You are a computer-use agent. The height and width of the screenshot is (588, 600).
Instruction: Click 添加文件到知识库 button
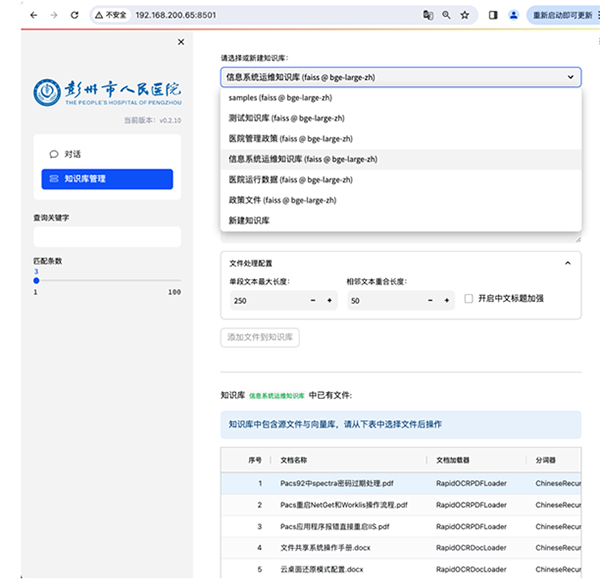[260, 338]
